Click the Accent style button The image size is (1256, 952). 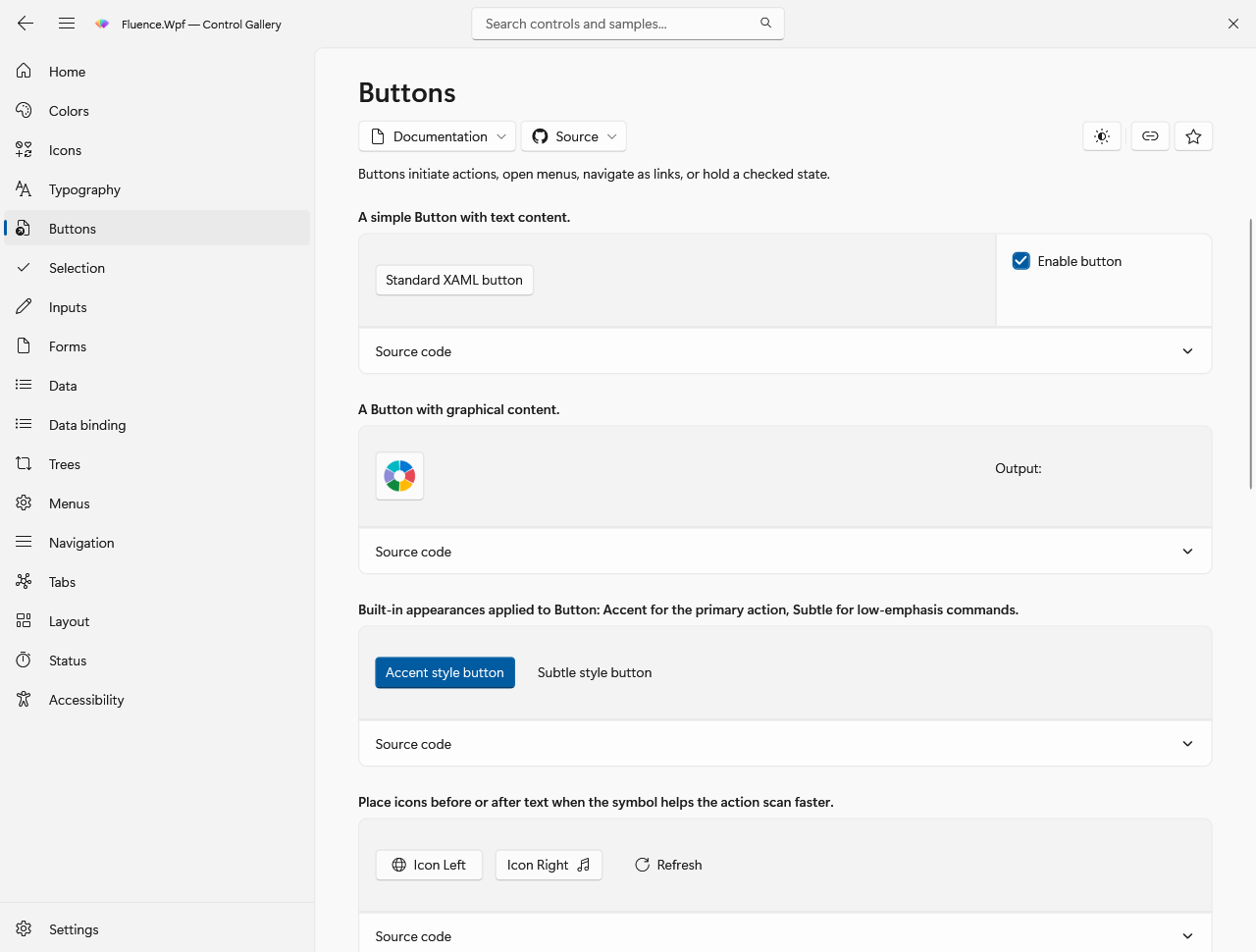pyautogui.click(x=445, y=672)
